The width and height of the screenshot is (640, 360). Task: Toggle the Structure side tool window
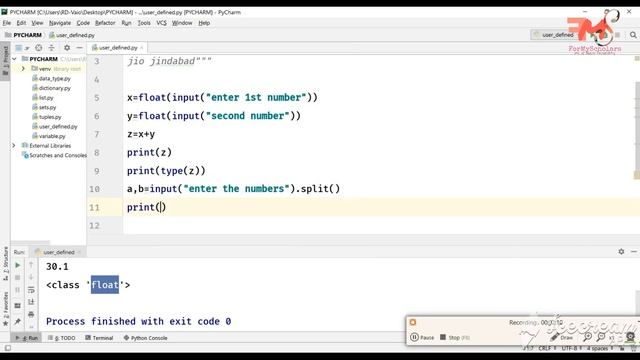[5, 263]
